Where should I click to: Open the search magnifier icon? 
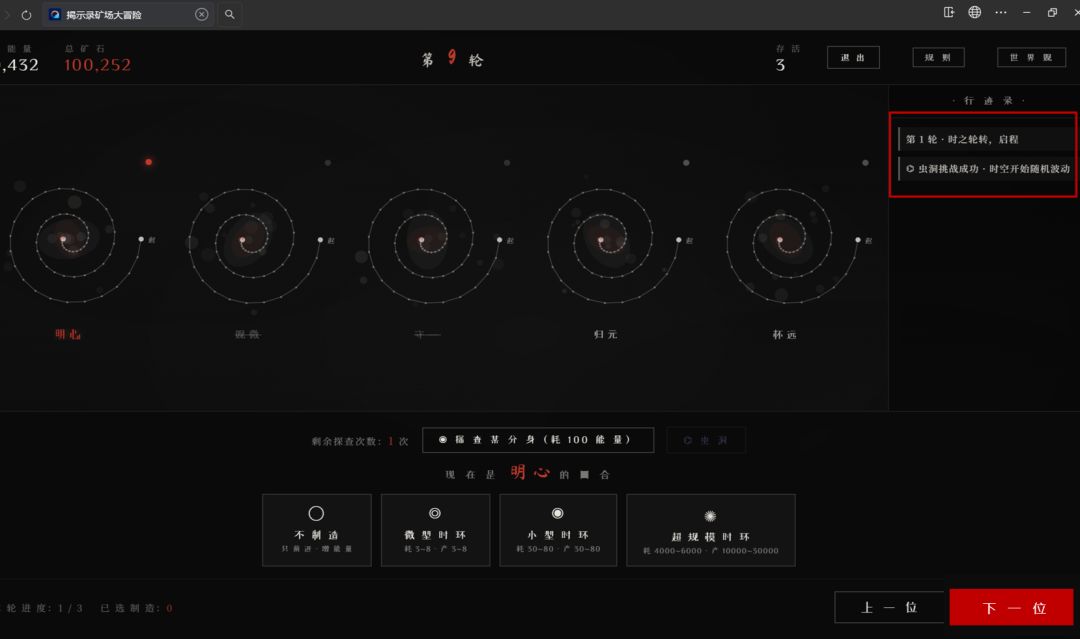[x=229, y=14]
